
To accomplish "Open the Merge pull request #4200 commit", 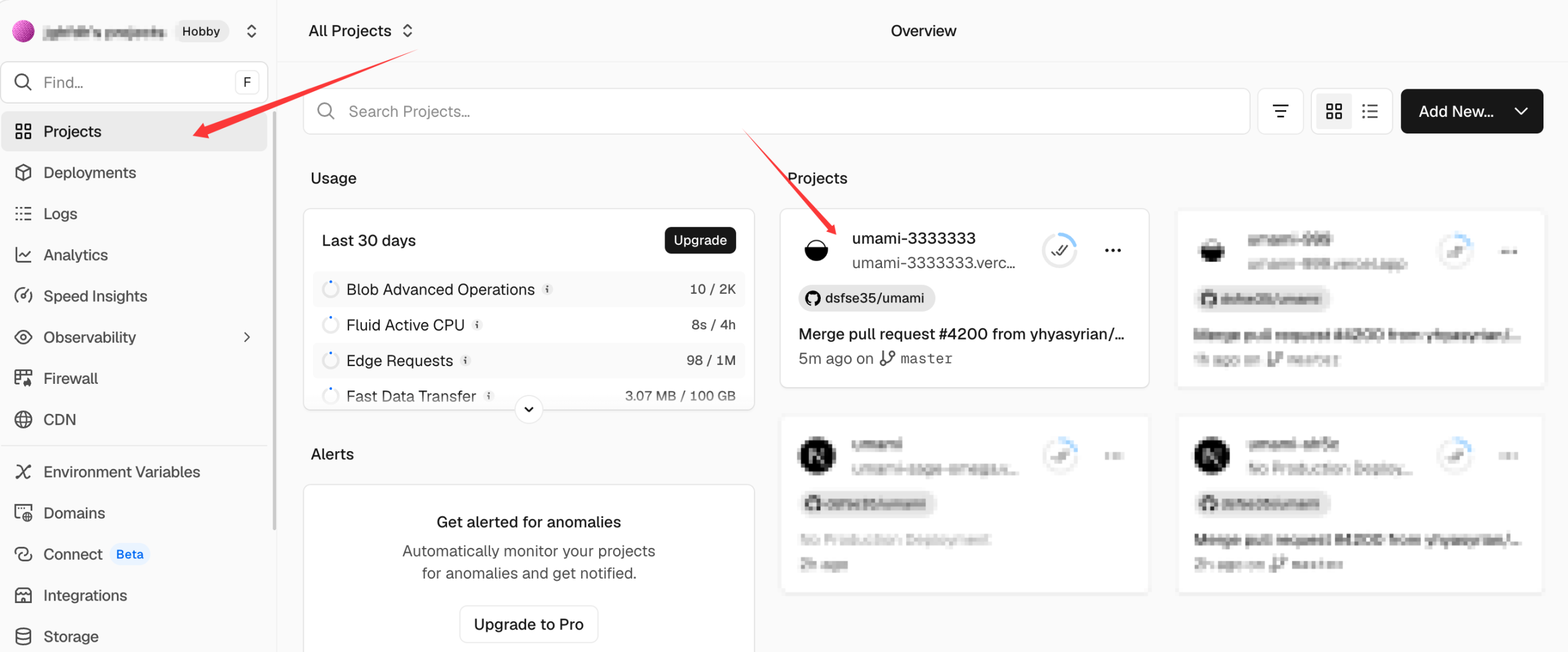I will tap(962, 334).
